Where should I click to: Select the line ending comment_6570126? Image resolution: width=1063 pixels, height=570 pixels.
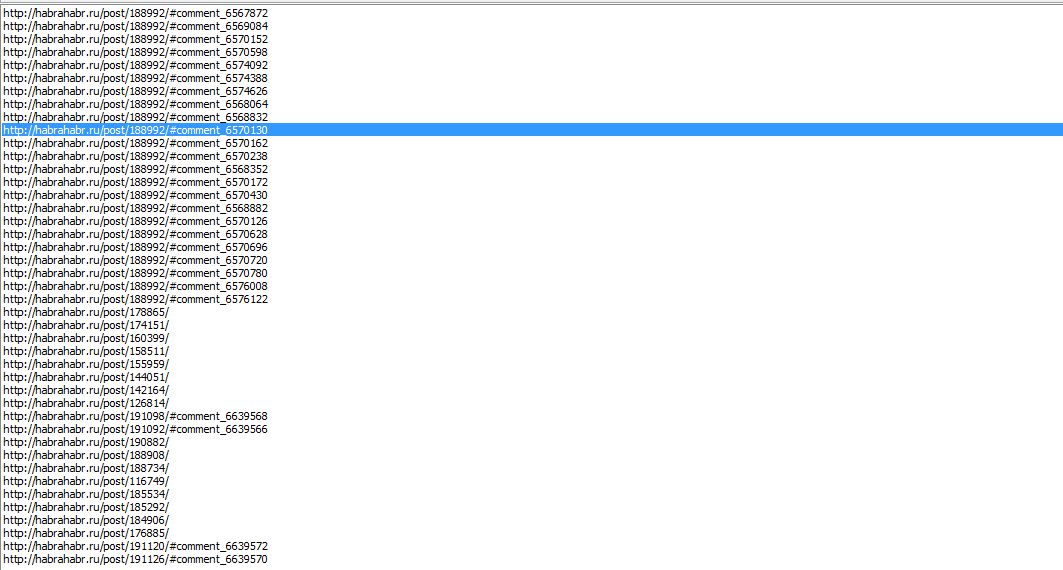click(136, 221)
